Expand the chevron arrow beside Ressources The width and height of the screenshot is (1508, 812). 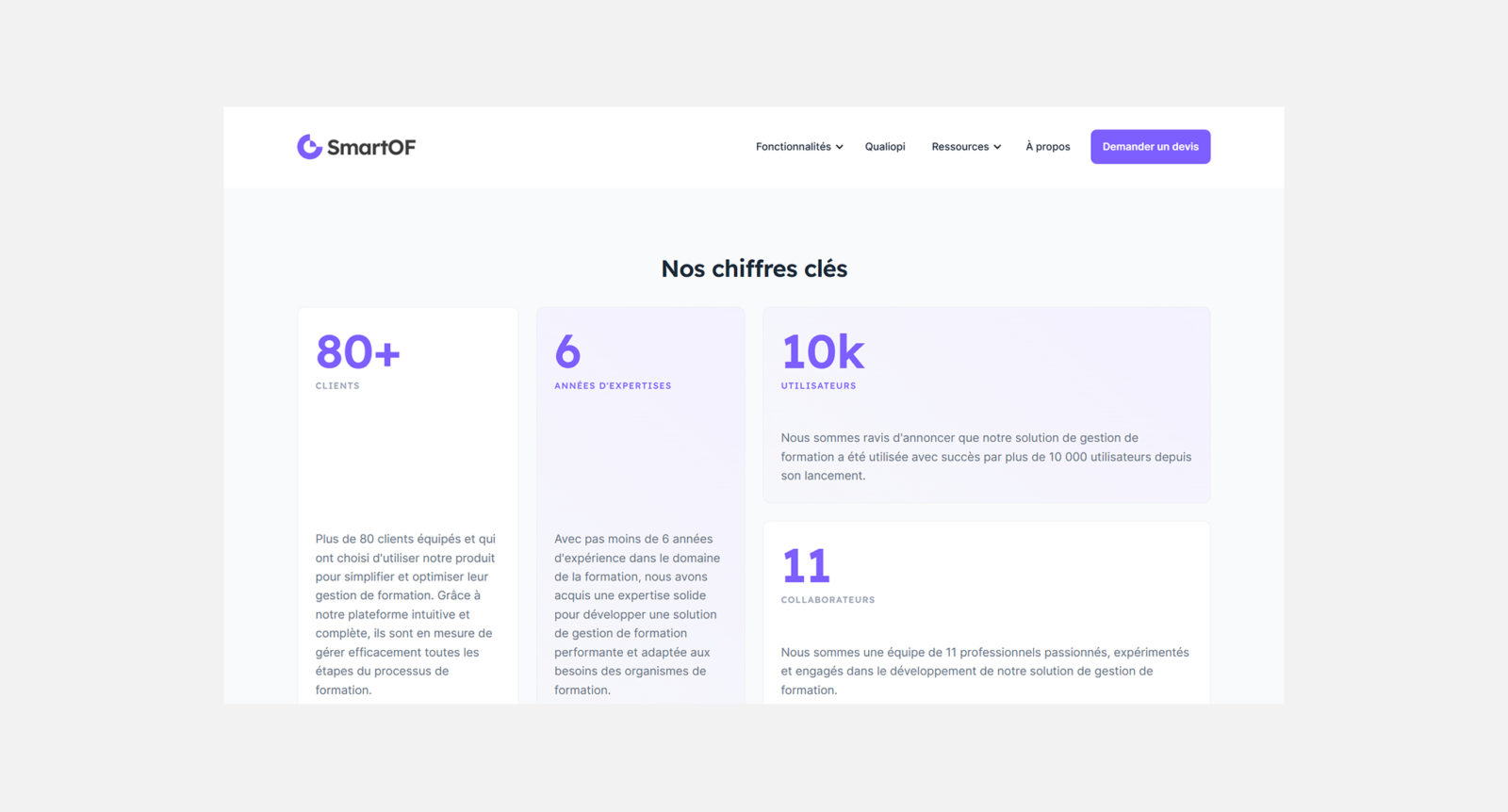click(997, 147)
